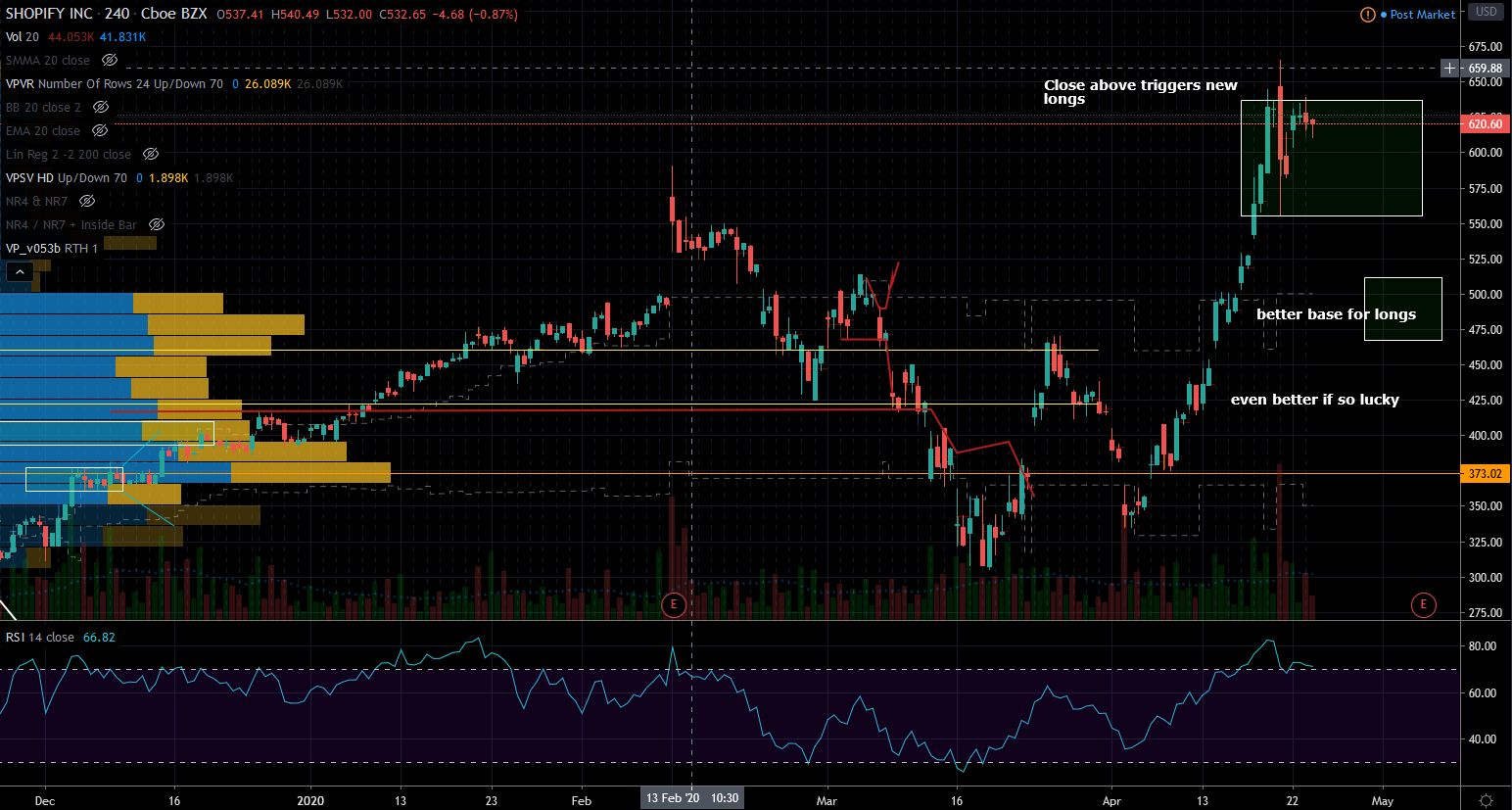
Task: Toggle visibility of EMA 20 close
Action: pyautogui.click(x=99, y=131)
